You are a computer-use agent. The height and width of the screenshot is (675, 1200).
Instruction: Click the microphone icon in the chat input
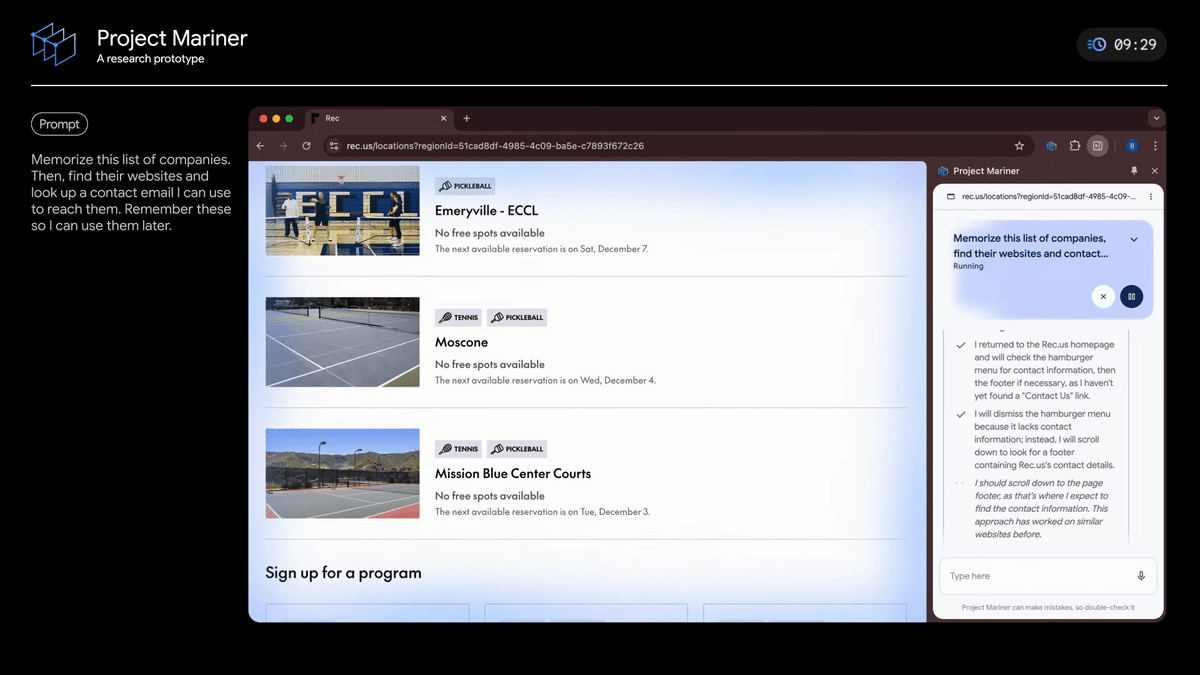coord(1141,575)
